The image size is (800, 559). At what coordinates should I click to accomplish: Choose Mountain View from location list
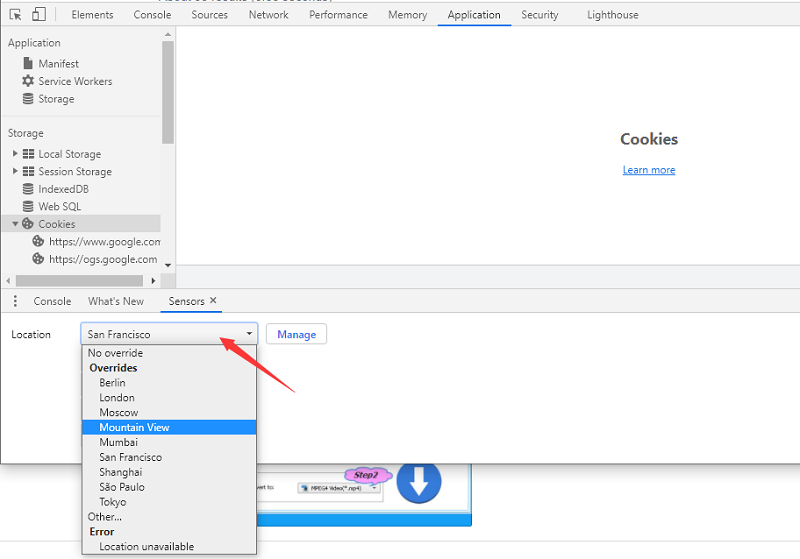pos(134,427)
